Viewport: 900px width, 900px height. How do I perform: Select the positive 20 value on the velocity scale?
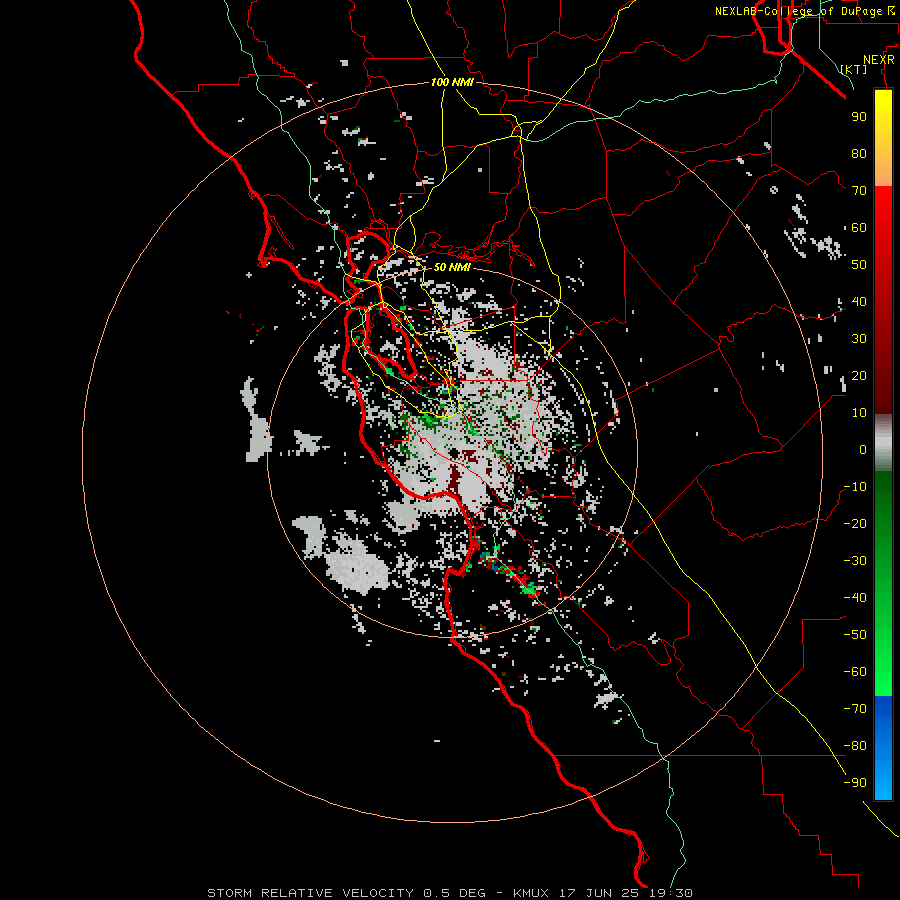pyautogui.click(x=859, y=375)
